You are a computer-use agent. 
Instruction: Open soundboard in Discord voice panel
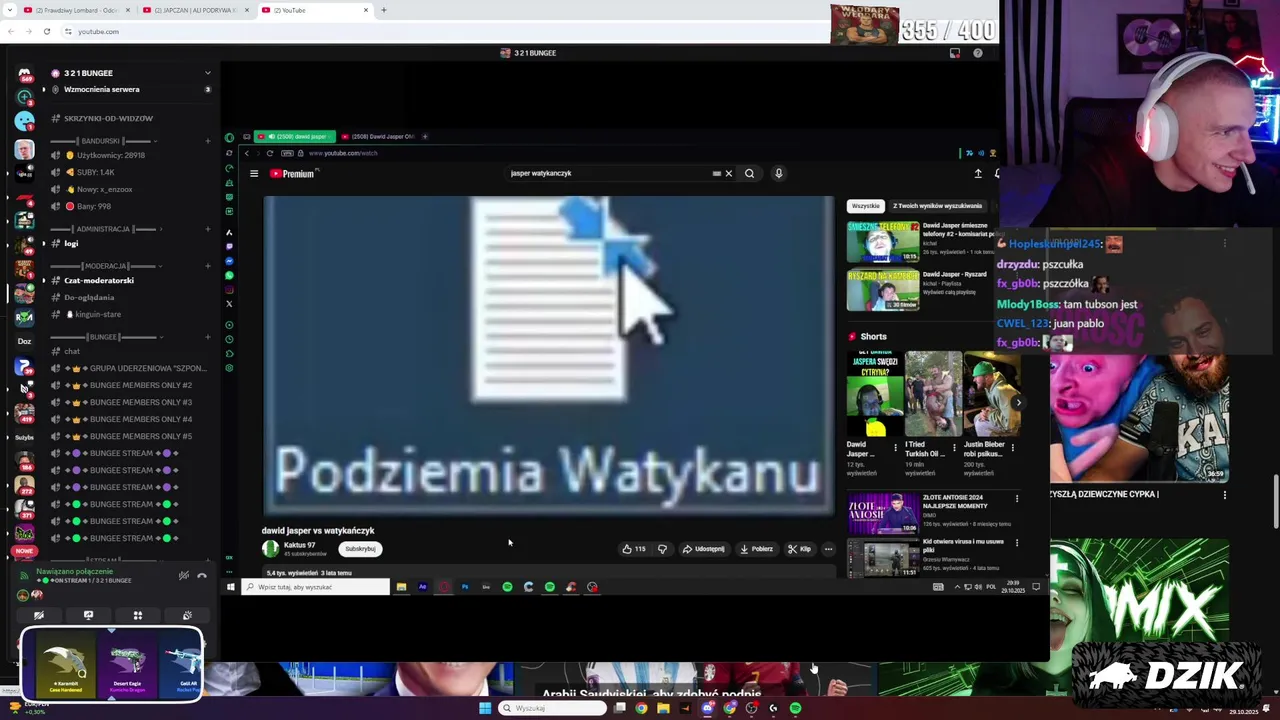point(187,615)
